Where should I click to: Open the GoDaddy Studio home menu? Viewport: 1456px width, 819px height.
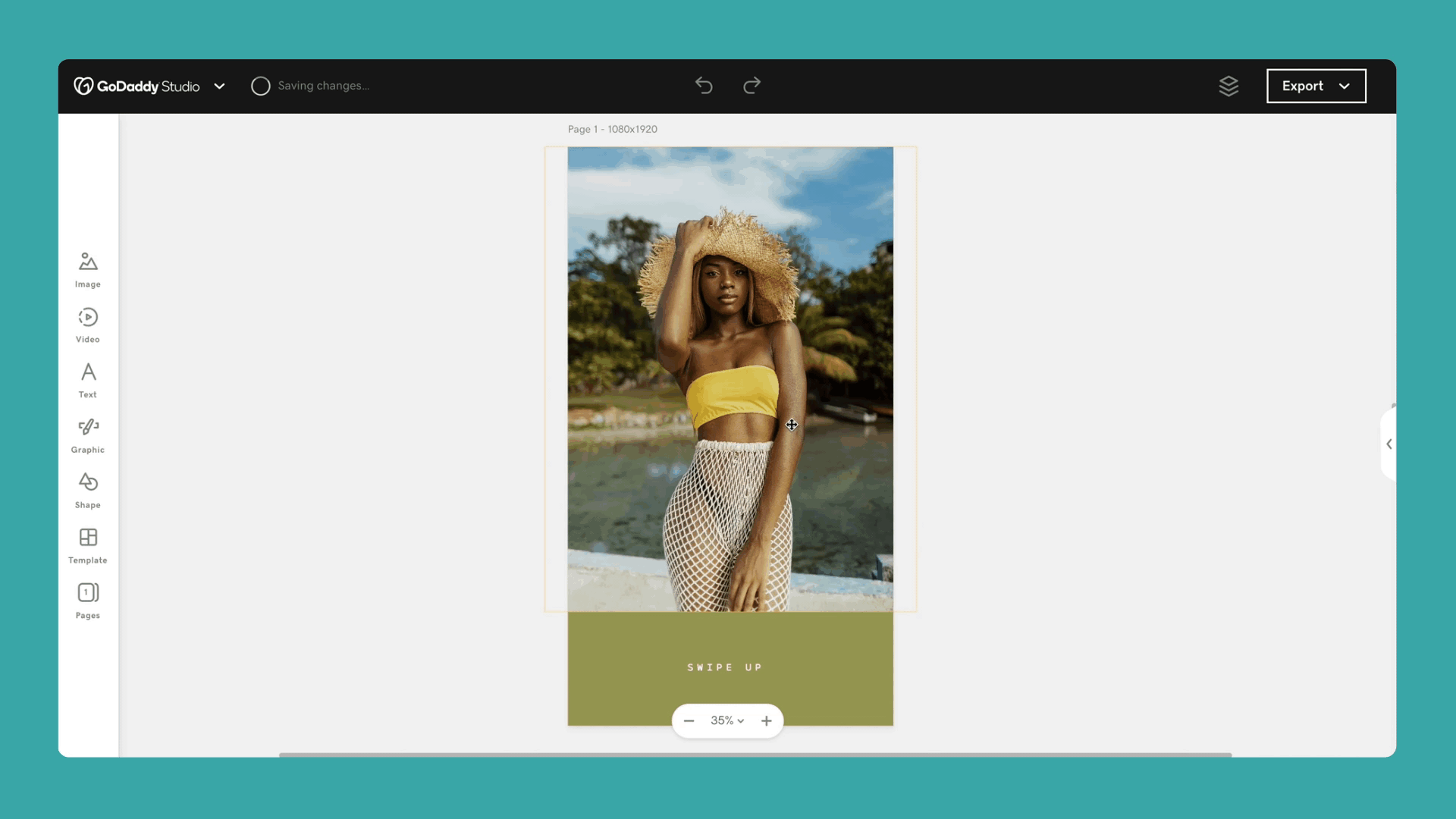pyautogui.click(x=220, y=85)
